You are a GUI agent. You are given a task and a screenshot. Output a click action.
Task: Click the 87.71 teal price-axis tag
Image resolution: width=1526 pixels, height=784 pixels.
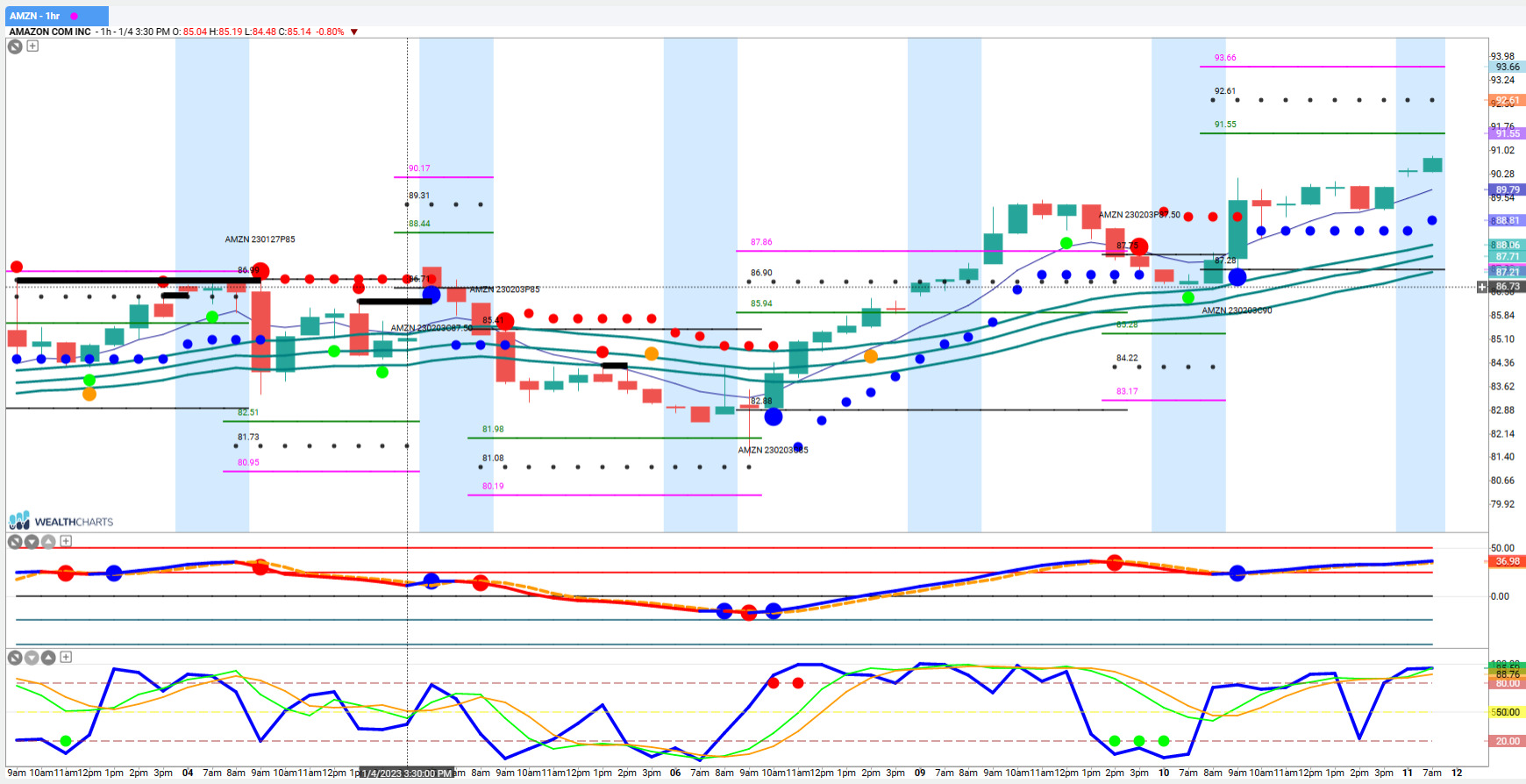click(x=1508, y=257)
